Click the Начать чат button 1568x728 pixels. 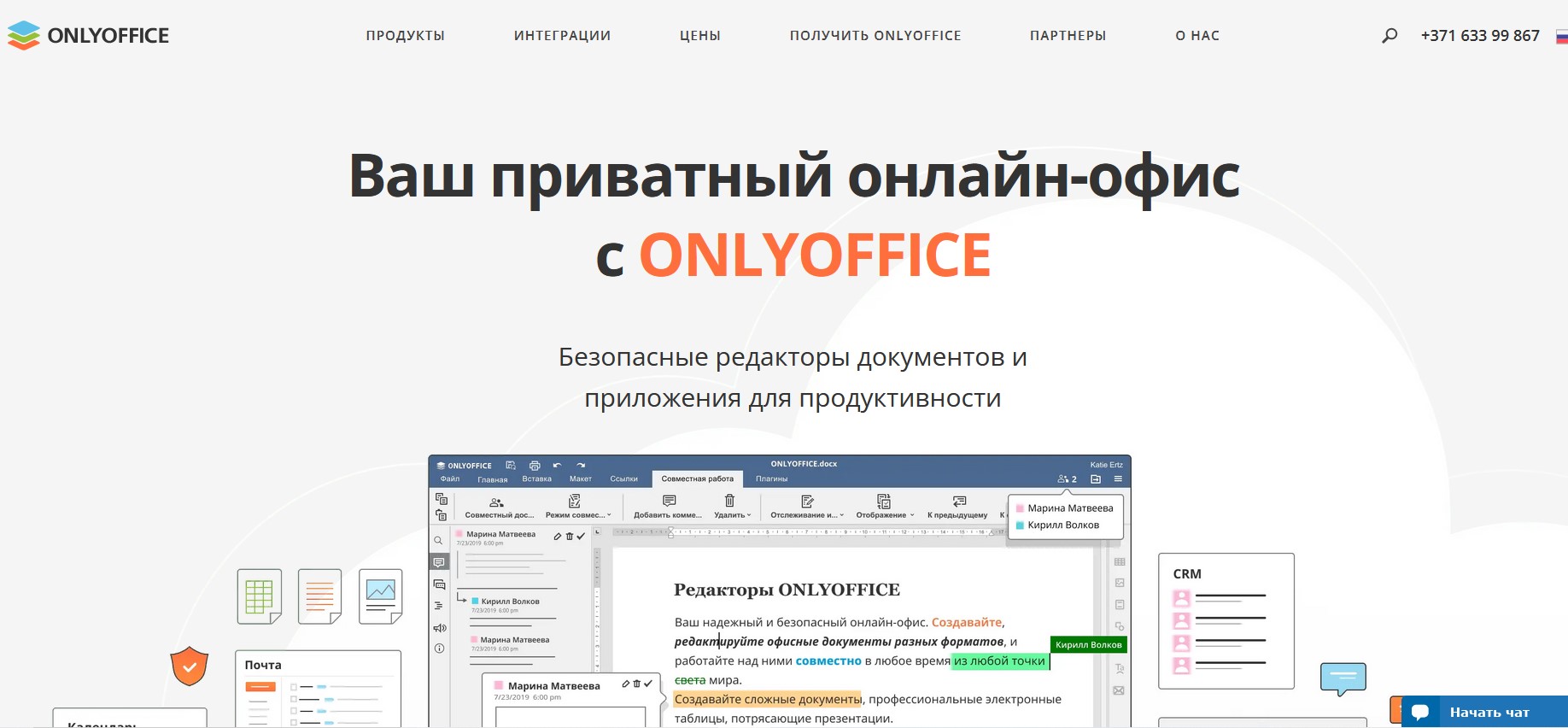[1489, 712]
